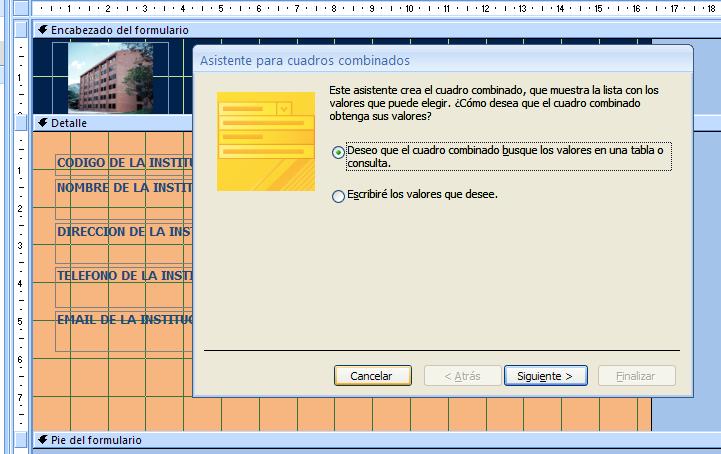Click the building photo in the form header
The height and width of the screenshot is (454, 721).
coord(111,78)
